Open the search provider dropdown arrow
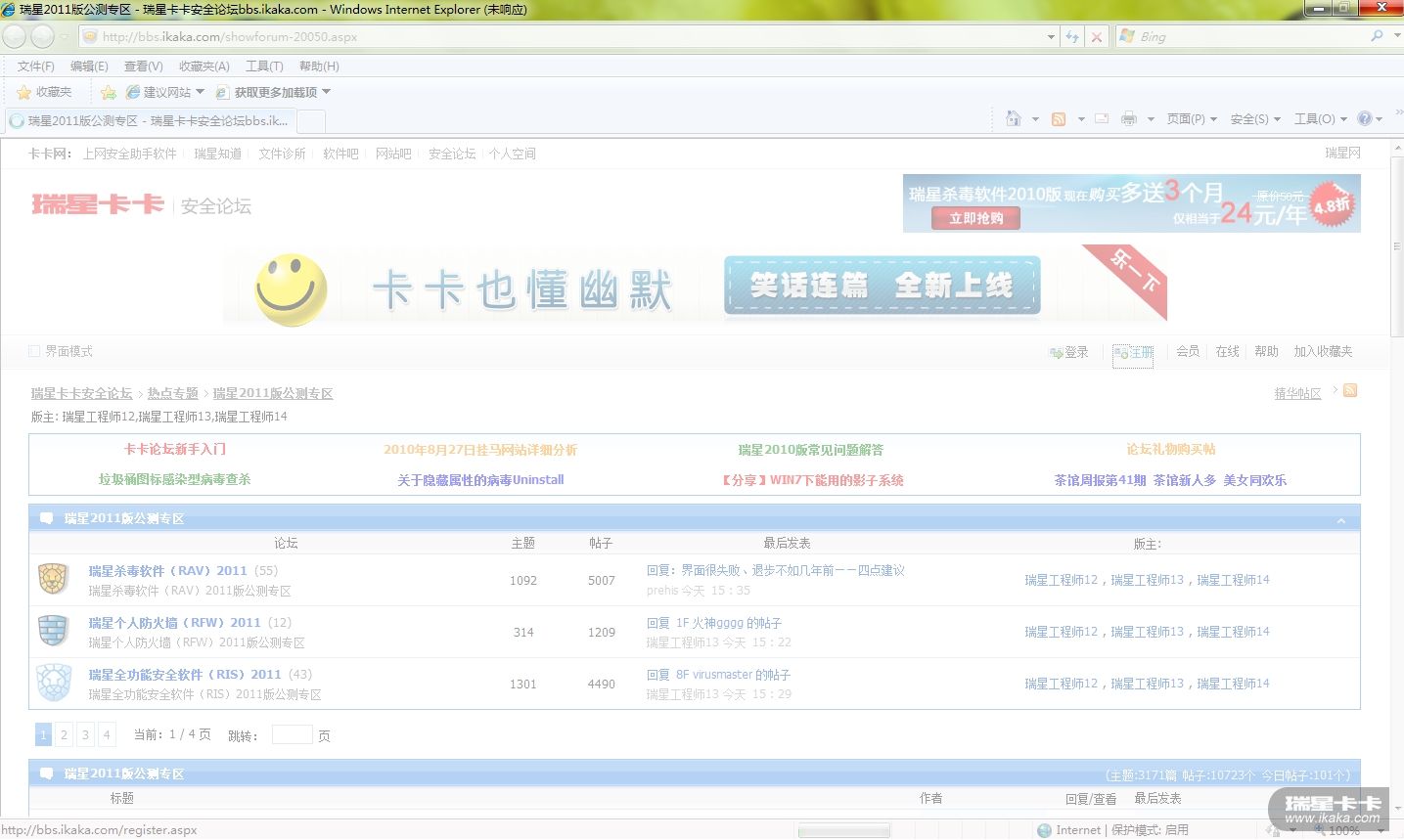This screenshot has height=840, width=1404. pos(1396,35)
